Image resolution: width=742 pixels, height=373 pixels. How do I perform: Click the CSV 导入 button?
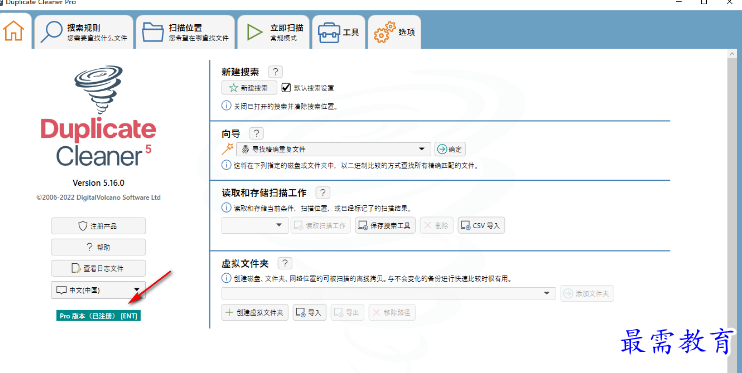click(x=481, y=225)
